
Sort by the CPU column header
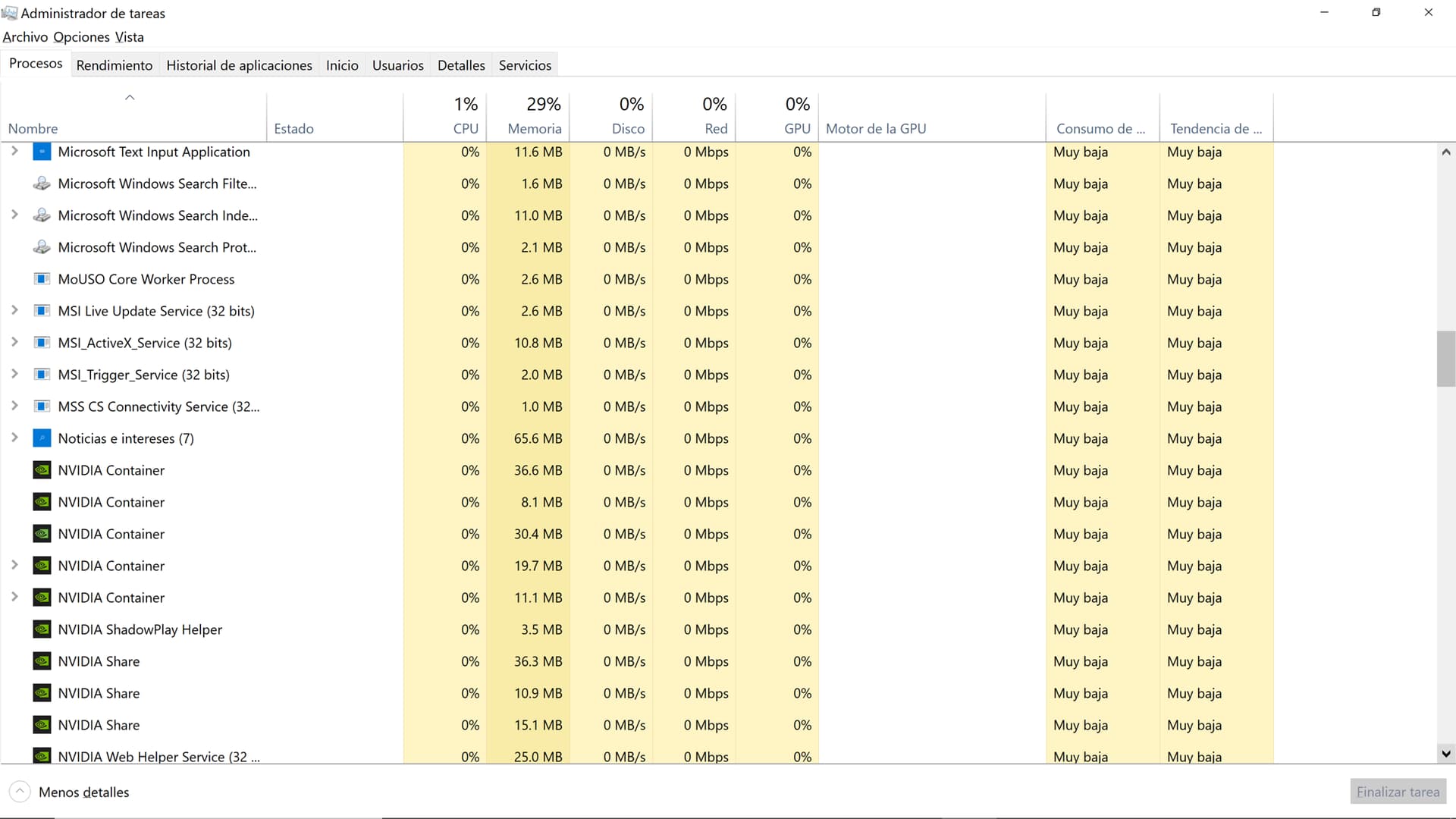point(444,117)
